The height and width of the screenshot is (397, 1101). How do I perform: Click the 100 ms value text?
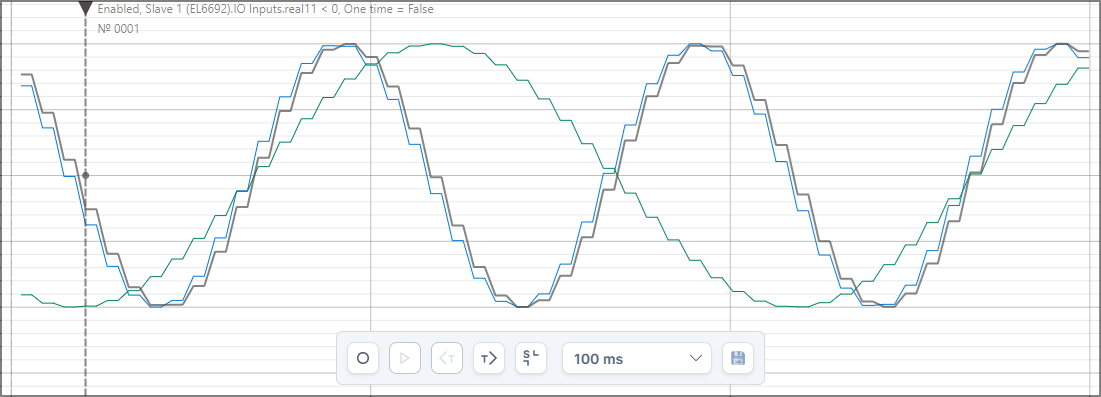click(x=598, y=359)
